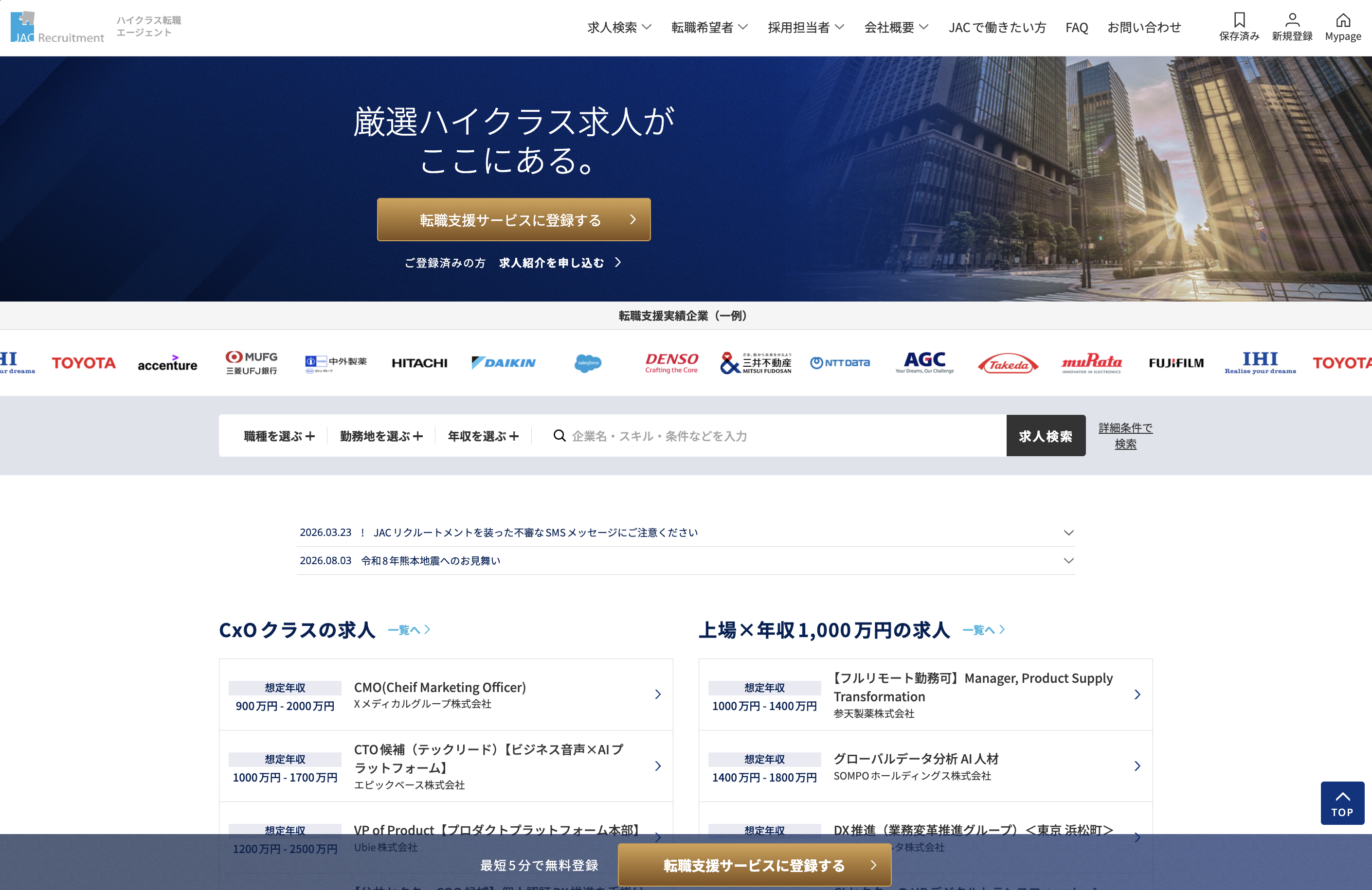The width and height of the screenshot is (1372, 890).
Task: Click the NTT DATA logo
Action: pos(839,363)
